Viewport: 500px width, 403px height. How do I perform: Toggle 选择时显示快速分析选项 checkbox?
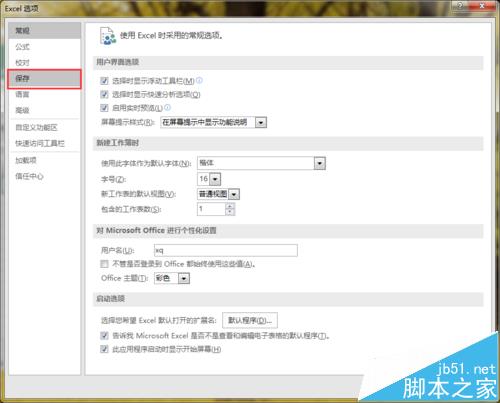104,94
